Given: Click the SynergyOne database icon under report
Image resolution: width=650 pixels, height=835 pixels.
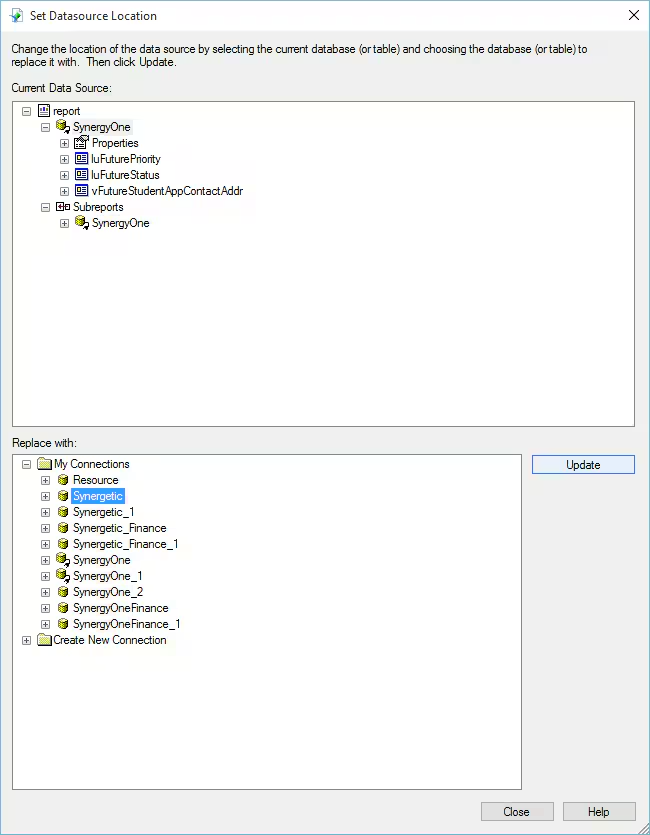Looking at the screenshot, I should pyautogui.click(x=63, y=127).
